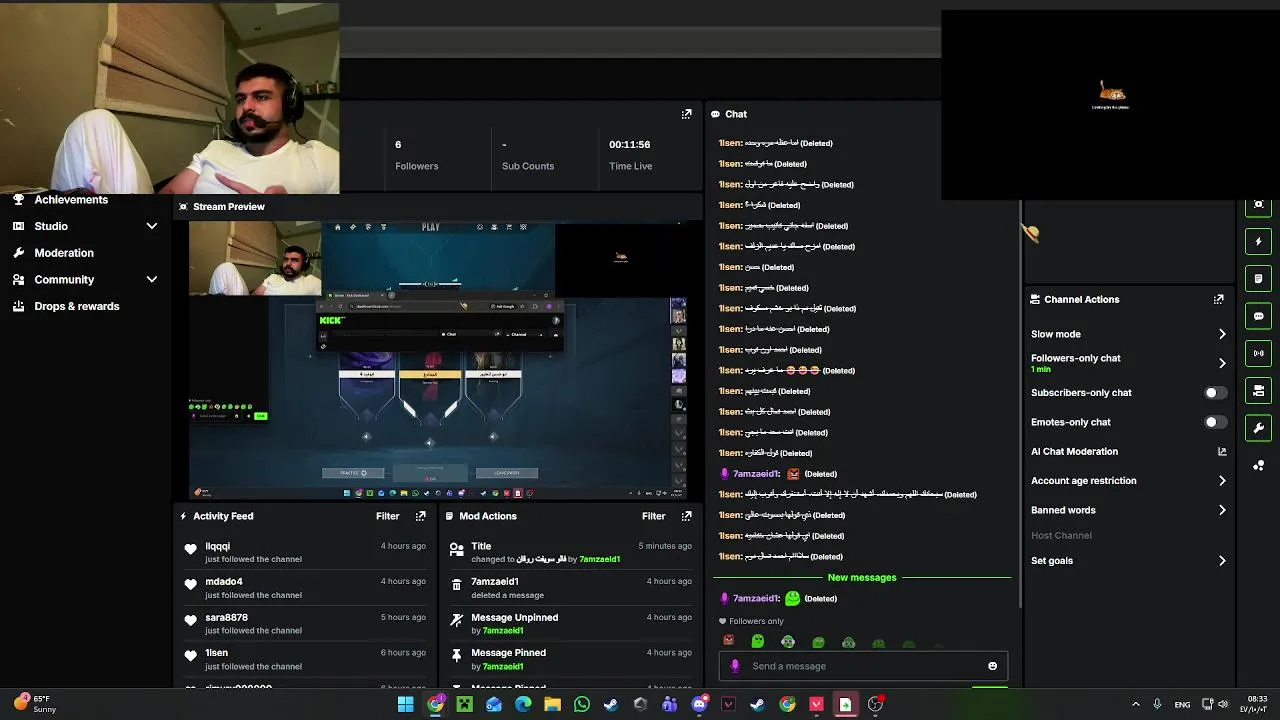Click the Send a message input field
The width and height of the screenshot is (1280, 720).
click(x=865, y=666)
